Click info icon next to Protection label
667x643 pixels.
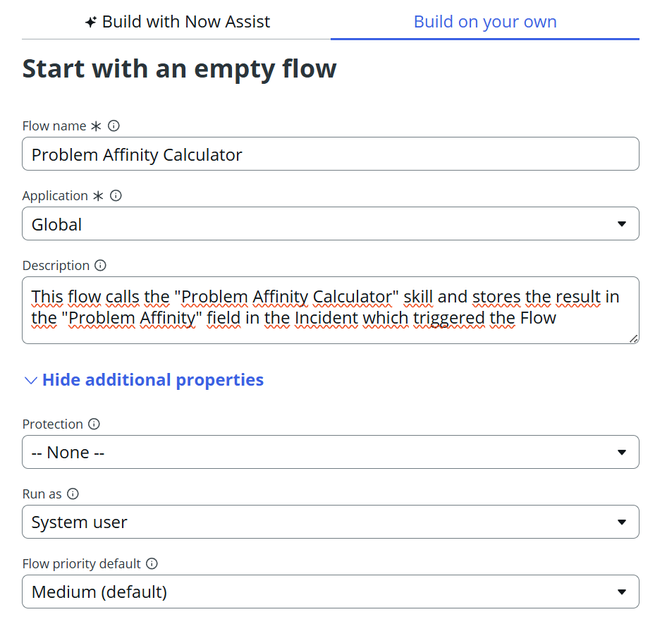(94, 424)
